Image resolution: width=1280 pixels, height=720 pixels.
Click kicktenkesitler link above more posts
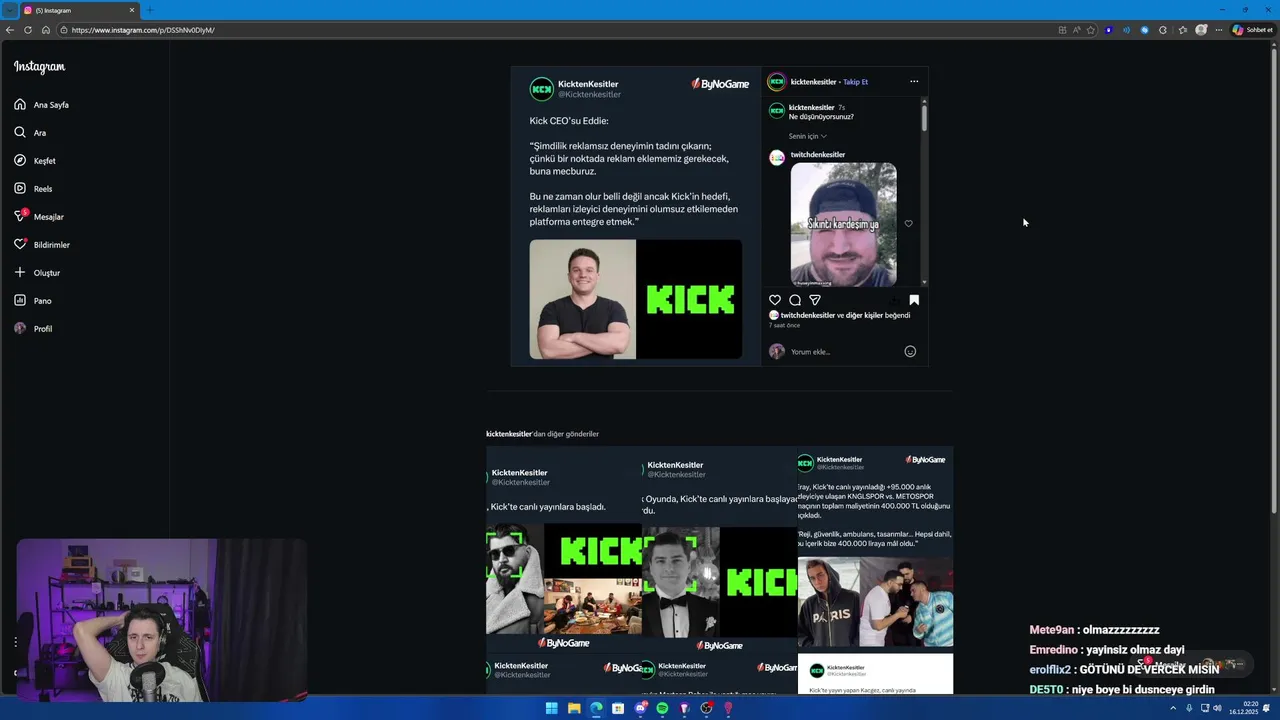pos(509,434)
